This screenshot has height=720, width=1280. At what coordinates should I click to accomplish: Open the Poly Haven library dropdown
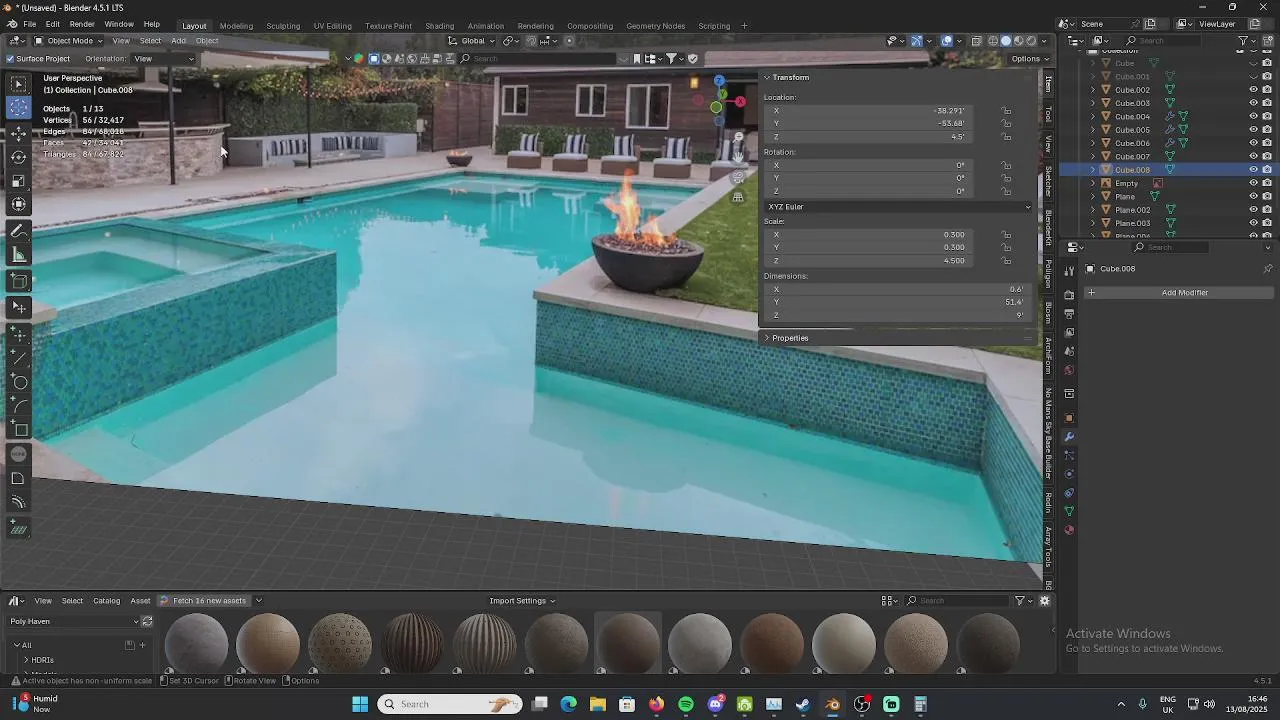74,621
